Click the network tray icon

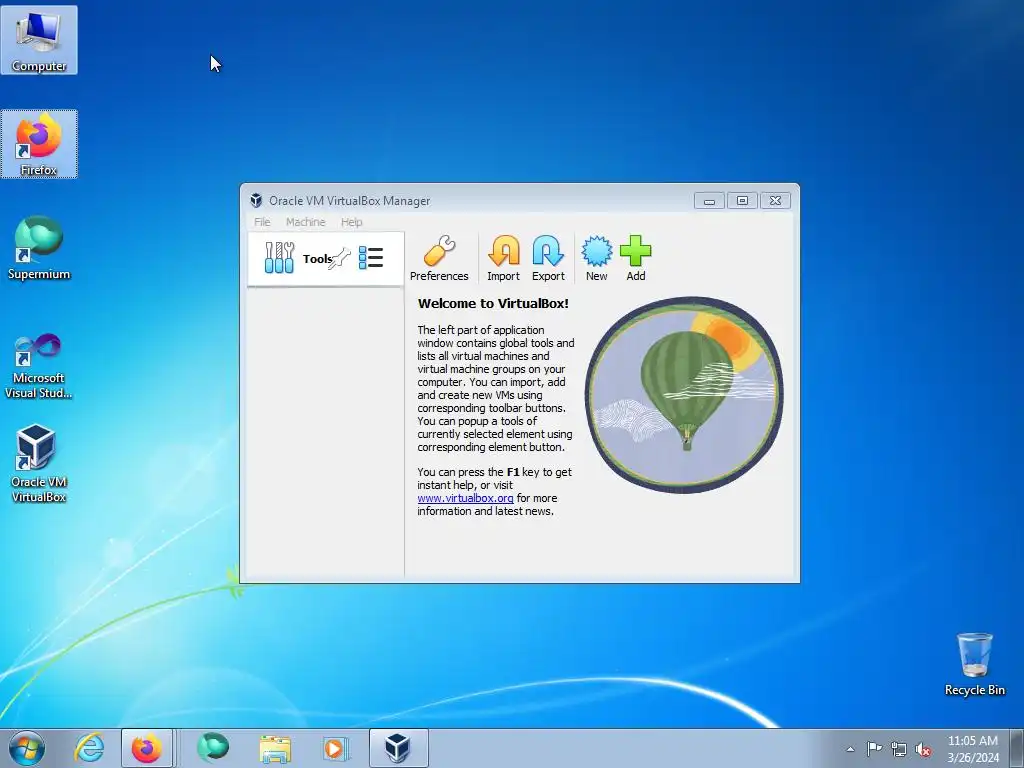[899, 749]
